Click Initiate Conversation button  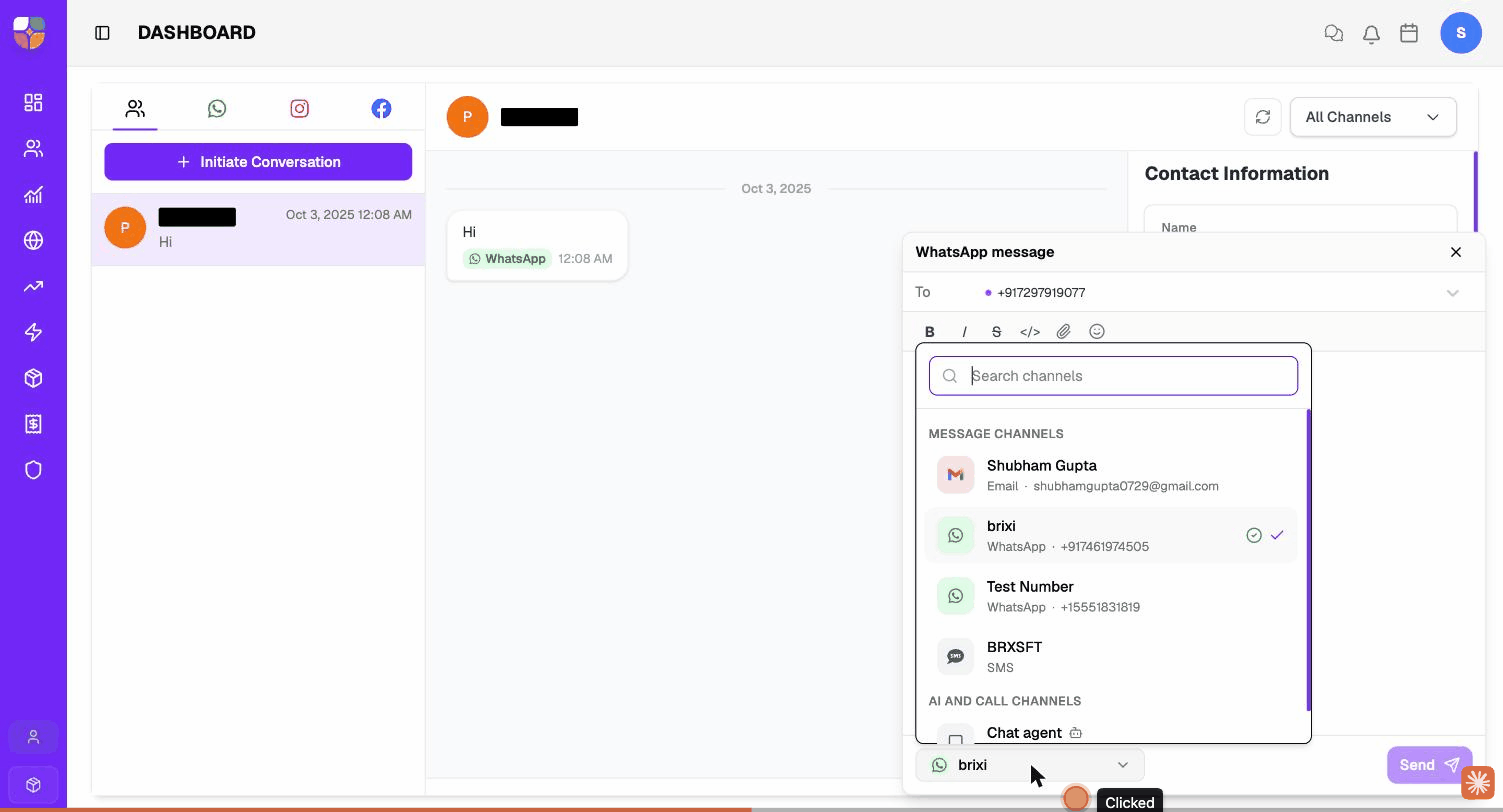[x=258, y=162]
